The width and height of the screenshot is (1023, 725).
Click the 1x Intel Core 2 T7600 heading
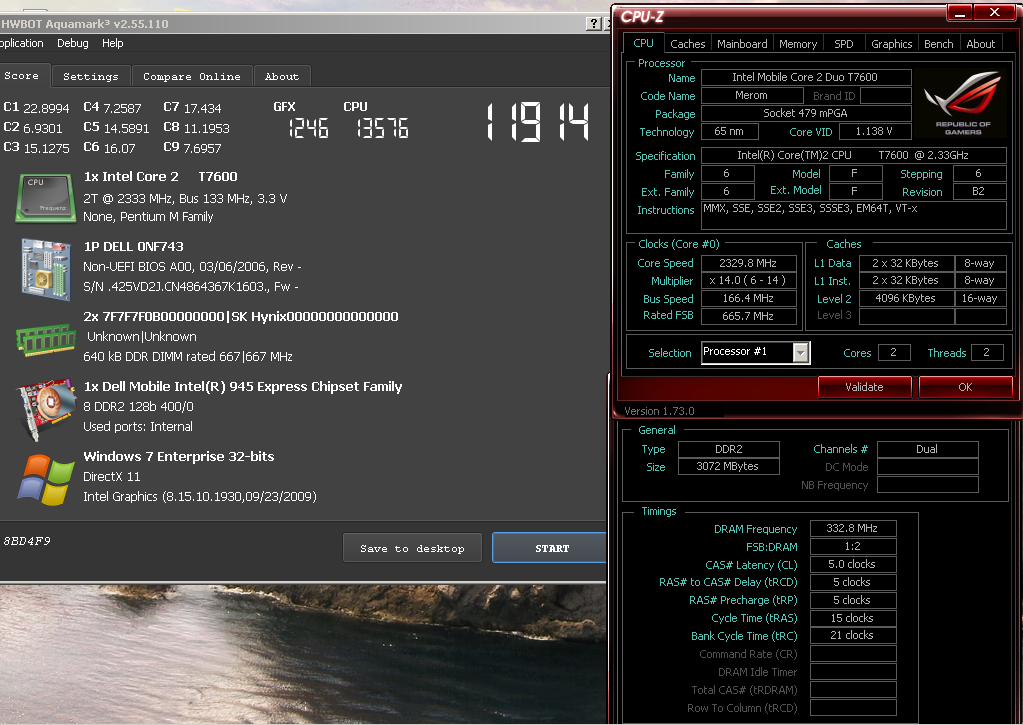[160, 176]
